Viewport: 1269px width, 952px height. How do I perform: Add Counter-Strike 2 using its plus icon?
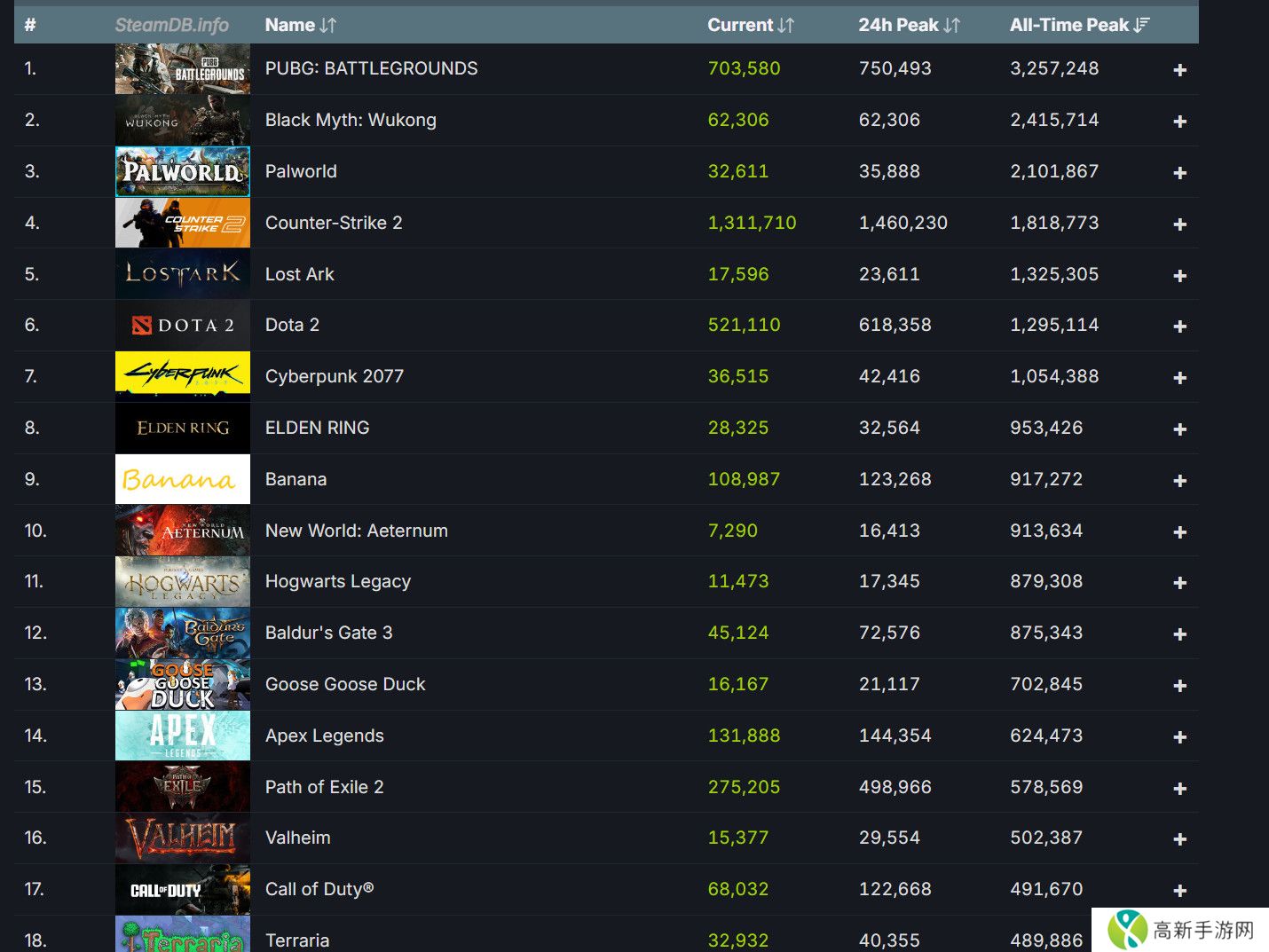(1179, 224)
